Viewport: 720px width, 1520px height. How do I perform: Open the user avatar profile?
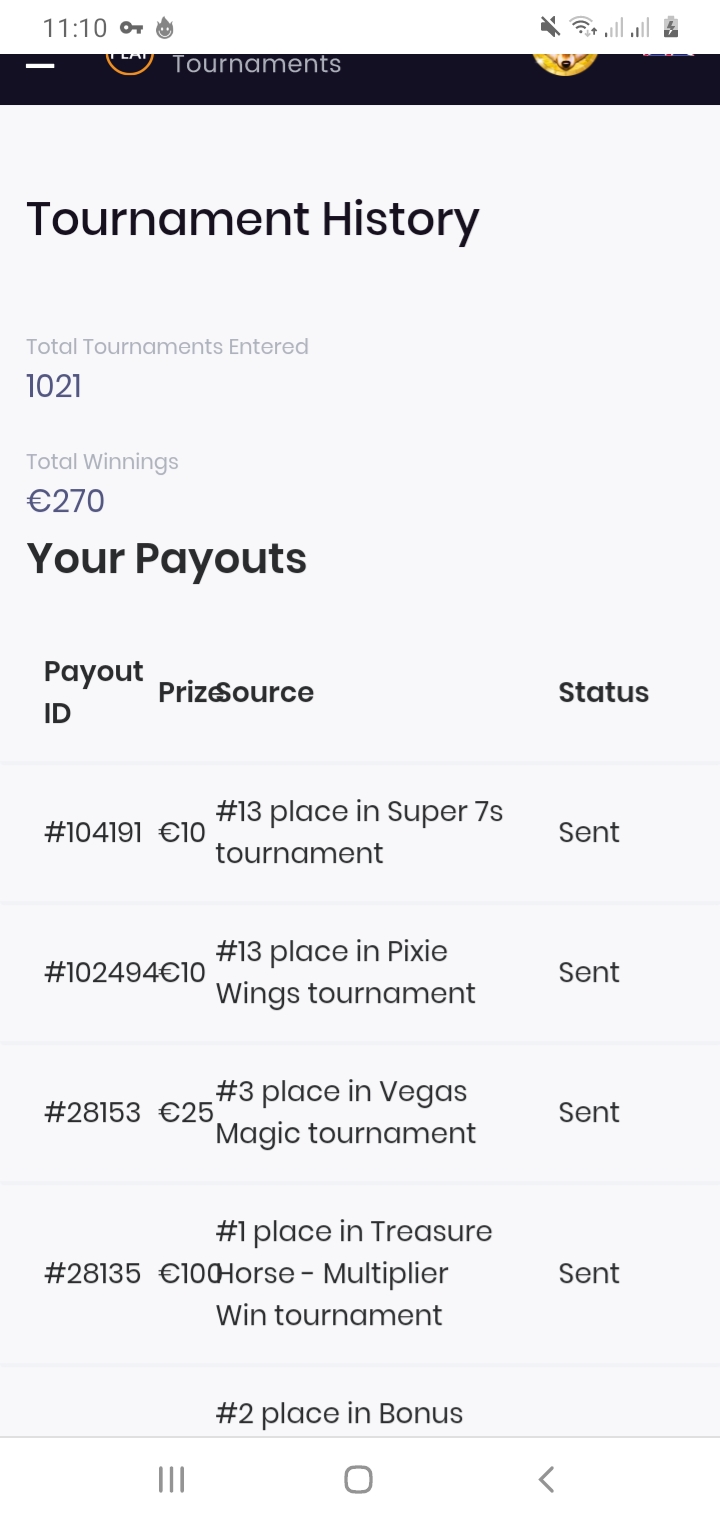pos(565,60)
